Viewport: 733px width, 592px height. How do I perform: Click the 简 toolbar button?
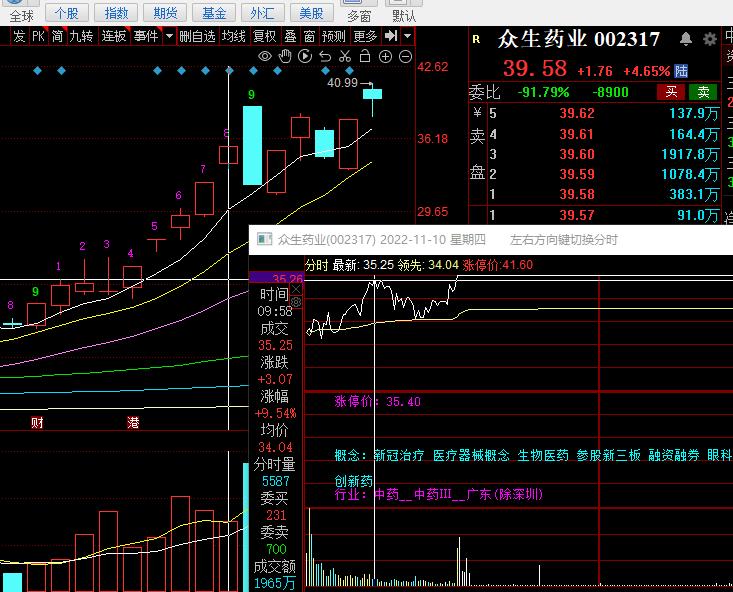57,36
